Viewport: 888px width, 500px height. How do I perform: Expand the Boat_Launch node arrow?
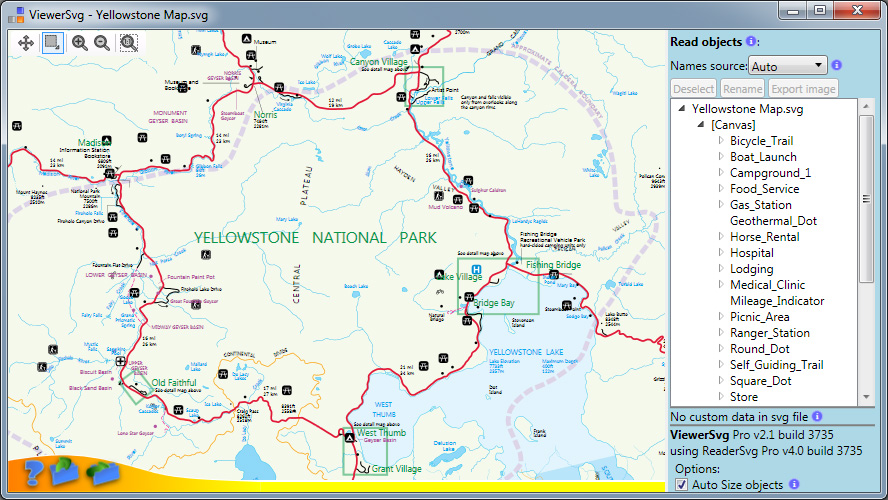click(x=721, y=156)
